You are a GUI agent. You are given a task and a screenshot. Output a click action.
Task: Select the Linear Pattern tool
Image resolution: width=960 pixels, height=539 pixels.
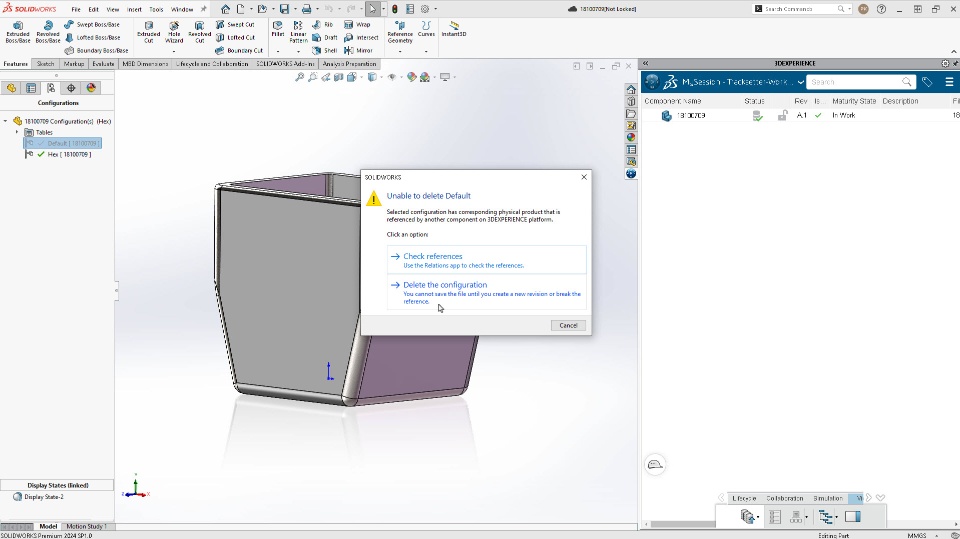[298, 32]
